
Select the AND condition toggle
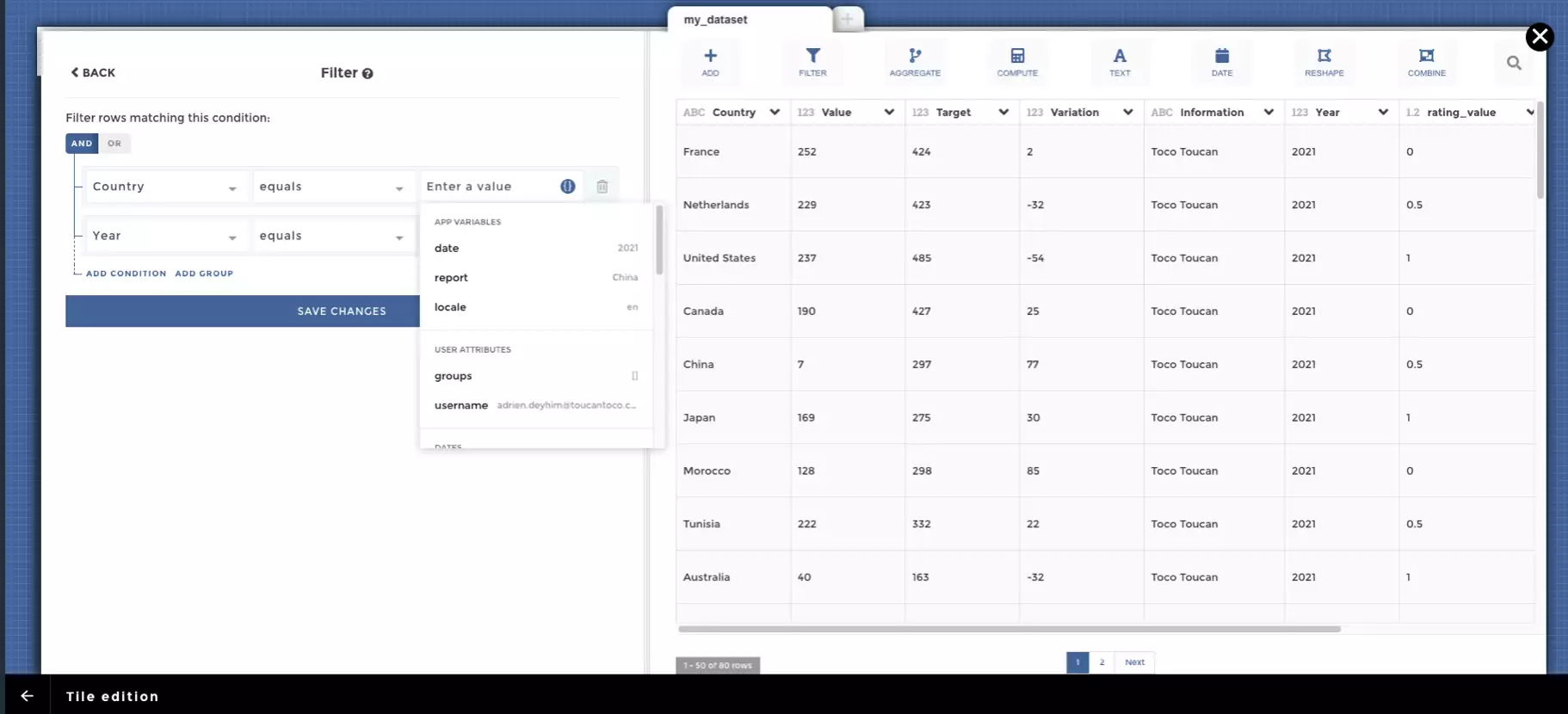pos(82,144)
